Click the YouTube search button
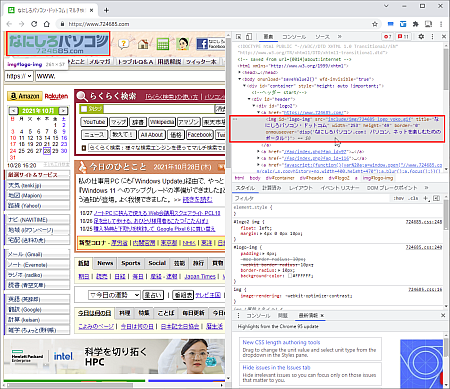The height and width of the screenshot is (389, 450). point(94,122)
